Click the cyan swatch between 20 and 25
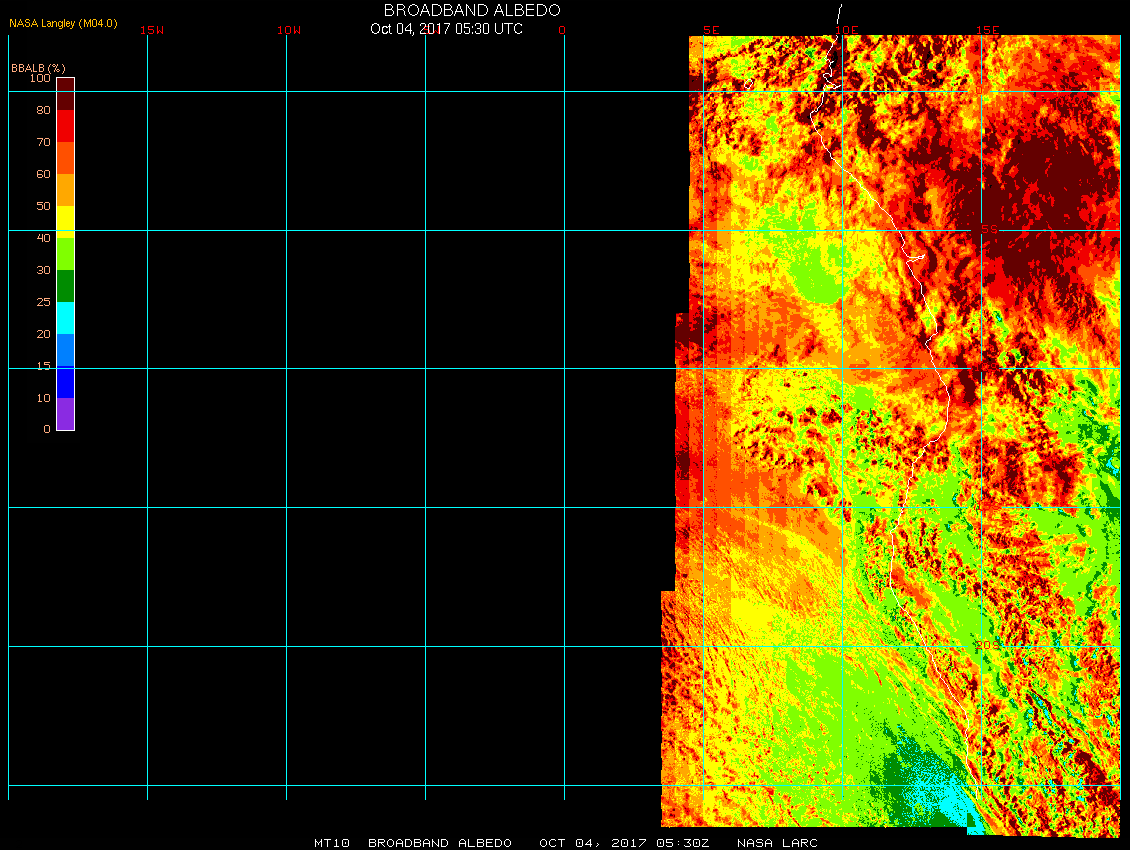The height and width of the screenshot is (850, 1130). (66, 318)
